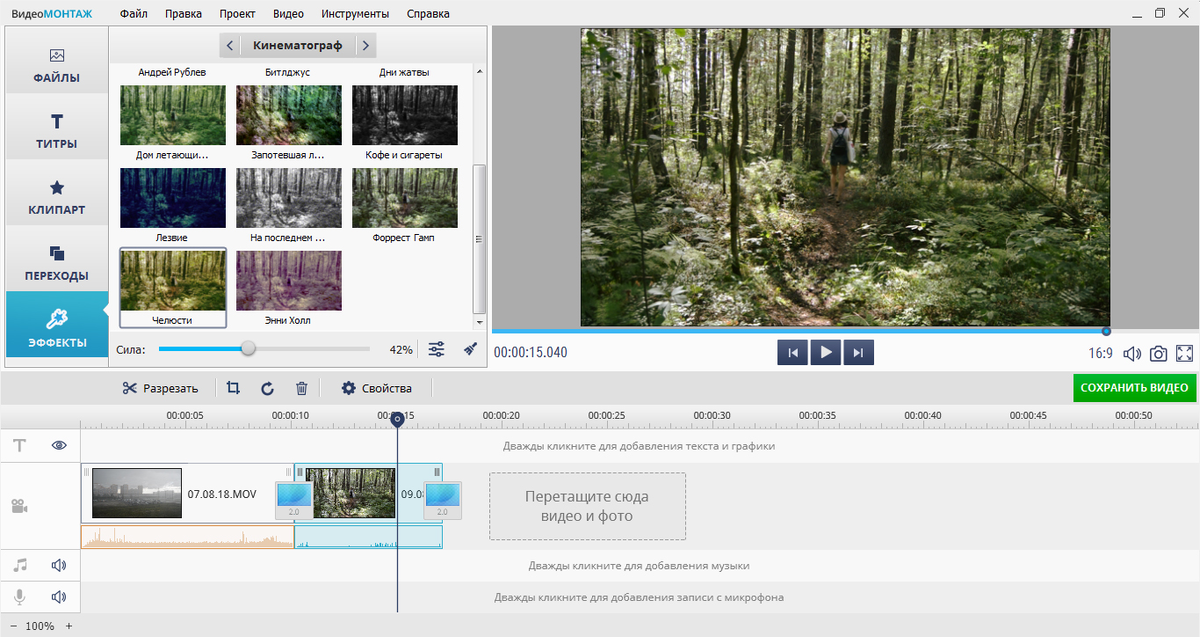
Task: Crop the clip with crop icon
Action: [x=233, y=388]
